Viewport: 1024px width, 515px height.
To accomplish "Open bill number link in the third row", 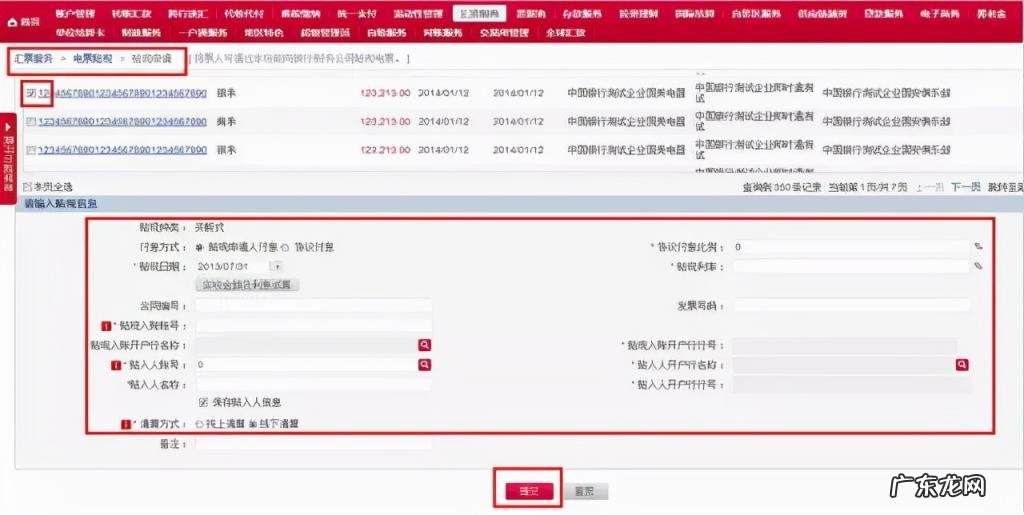I will (x=123, y=149).
